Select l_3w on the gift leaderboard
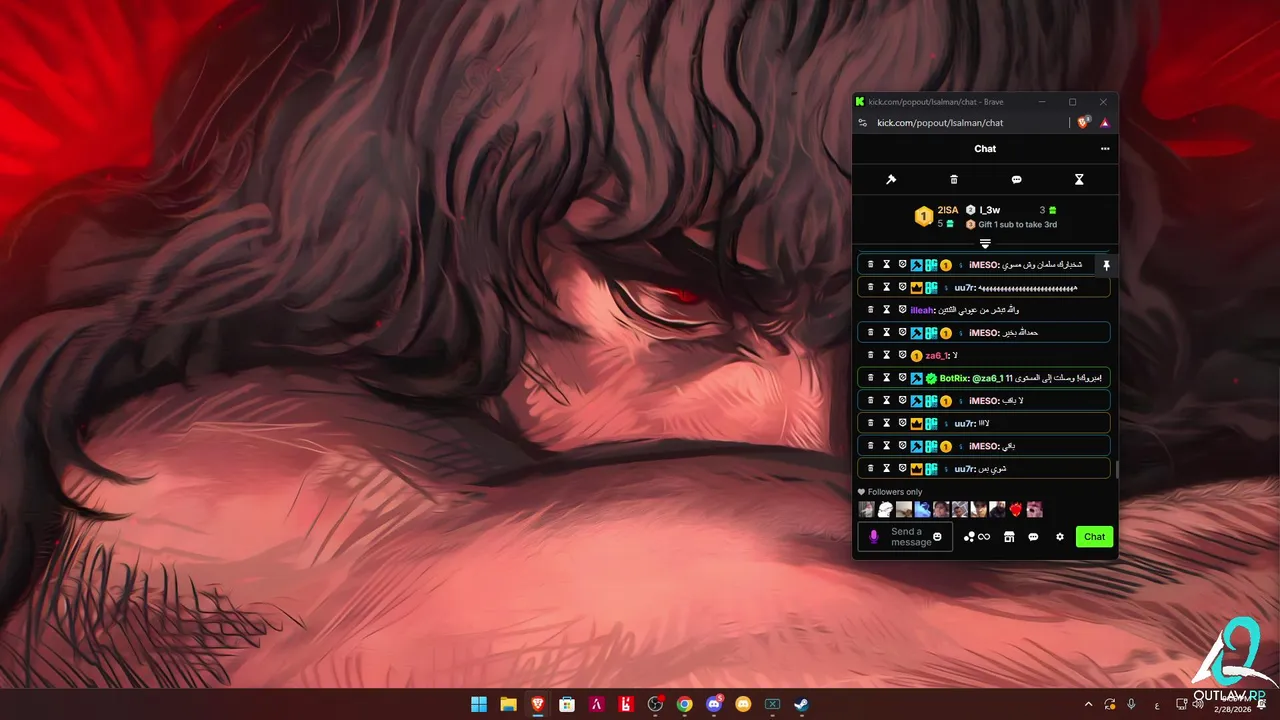Viewport: 1280px width, 720px height. (990, 210)
